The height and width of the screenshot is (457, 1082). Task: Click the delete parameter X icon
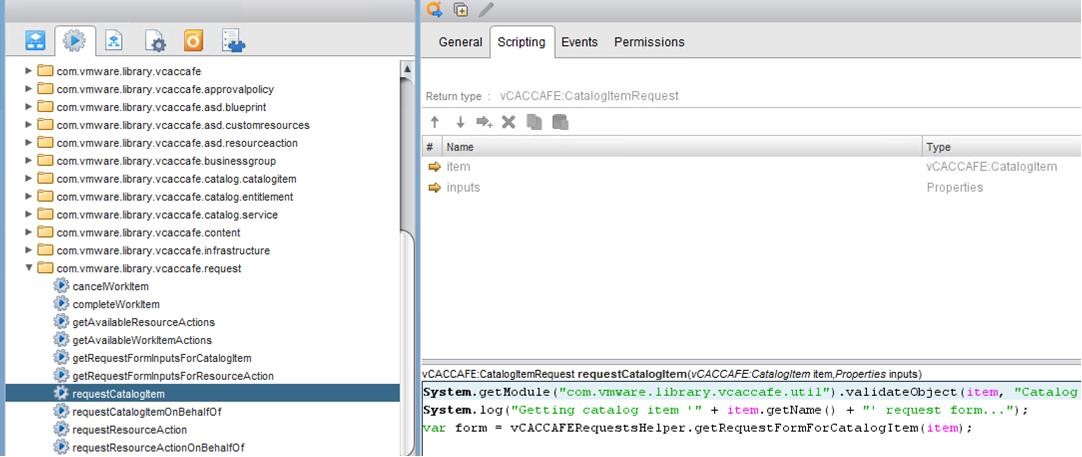coord(509,122)
